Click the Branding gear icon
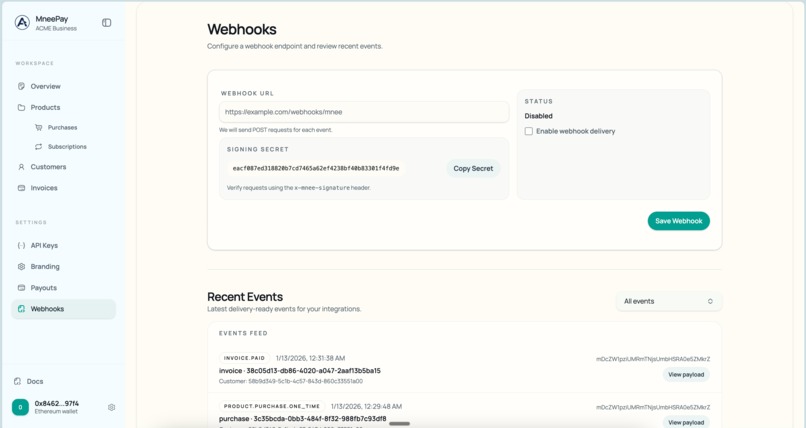This screenshot has height=428, width=806. click(x=21, y=267)
